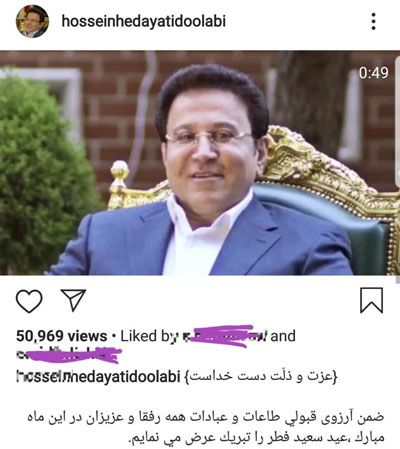
Task: Like the post with the heart icon
Action: coord(29,301)
